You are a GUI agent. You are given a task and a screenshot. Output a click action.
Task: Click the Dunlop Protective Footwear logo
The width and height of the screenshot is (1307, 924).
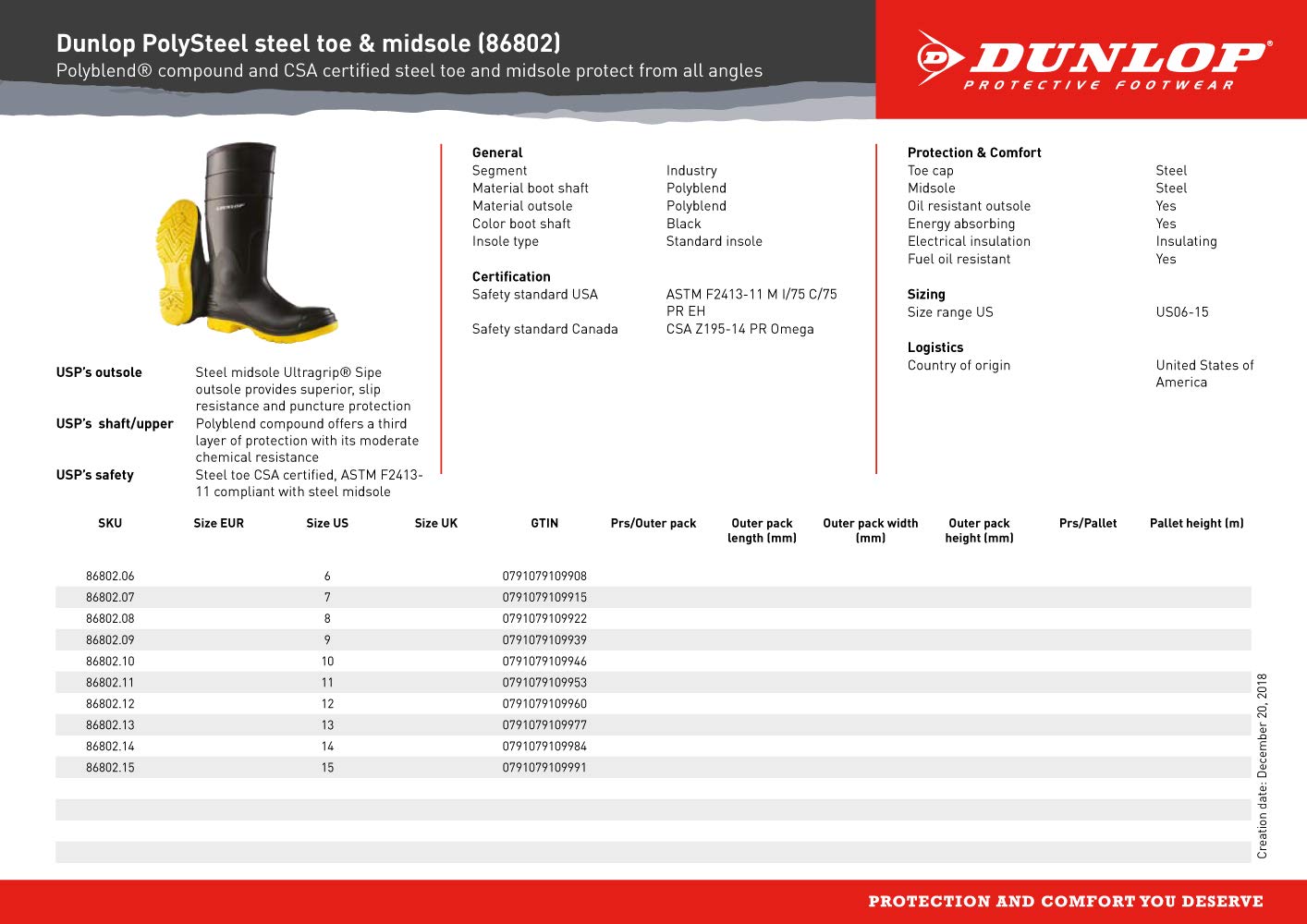pos(1091,60)
